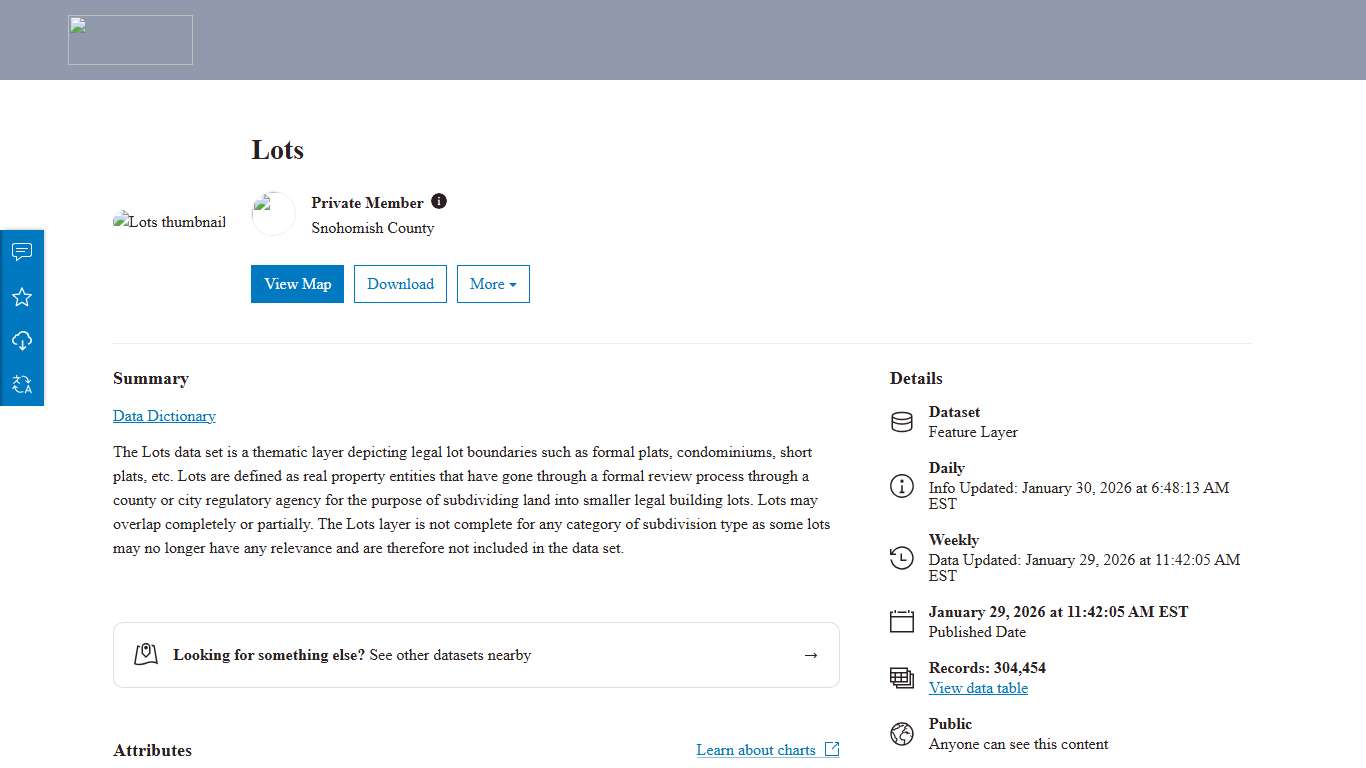Expand the Download options
Viewport: 1366px width, 768px height.
click(400, 284)
